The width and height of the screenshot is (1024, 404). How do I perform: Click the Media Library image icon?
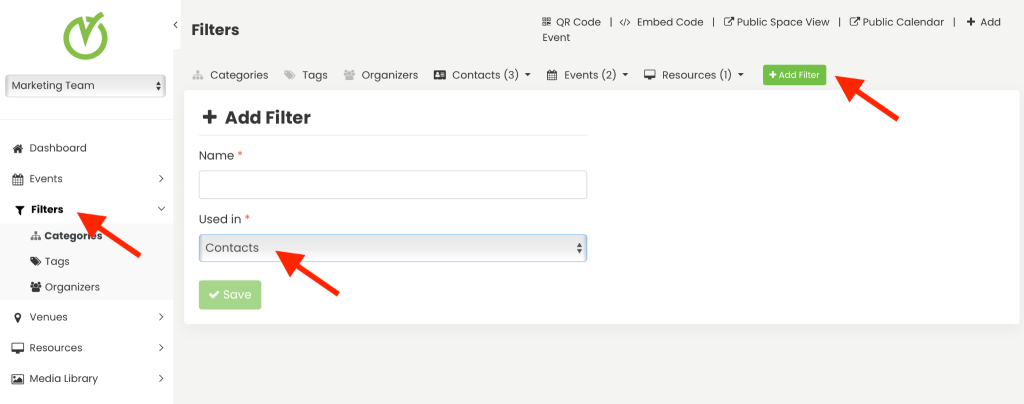[17, 379]
